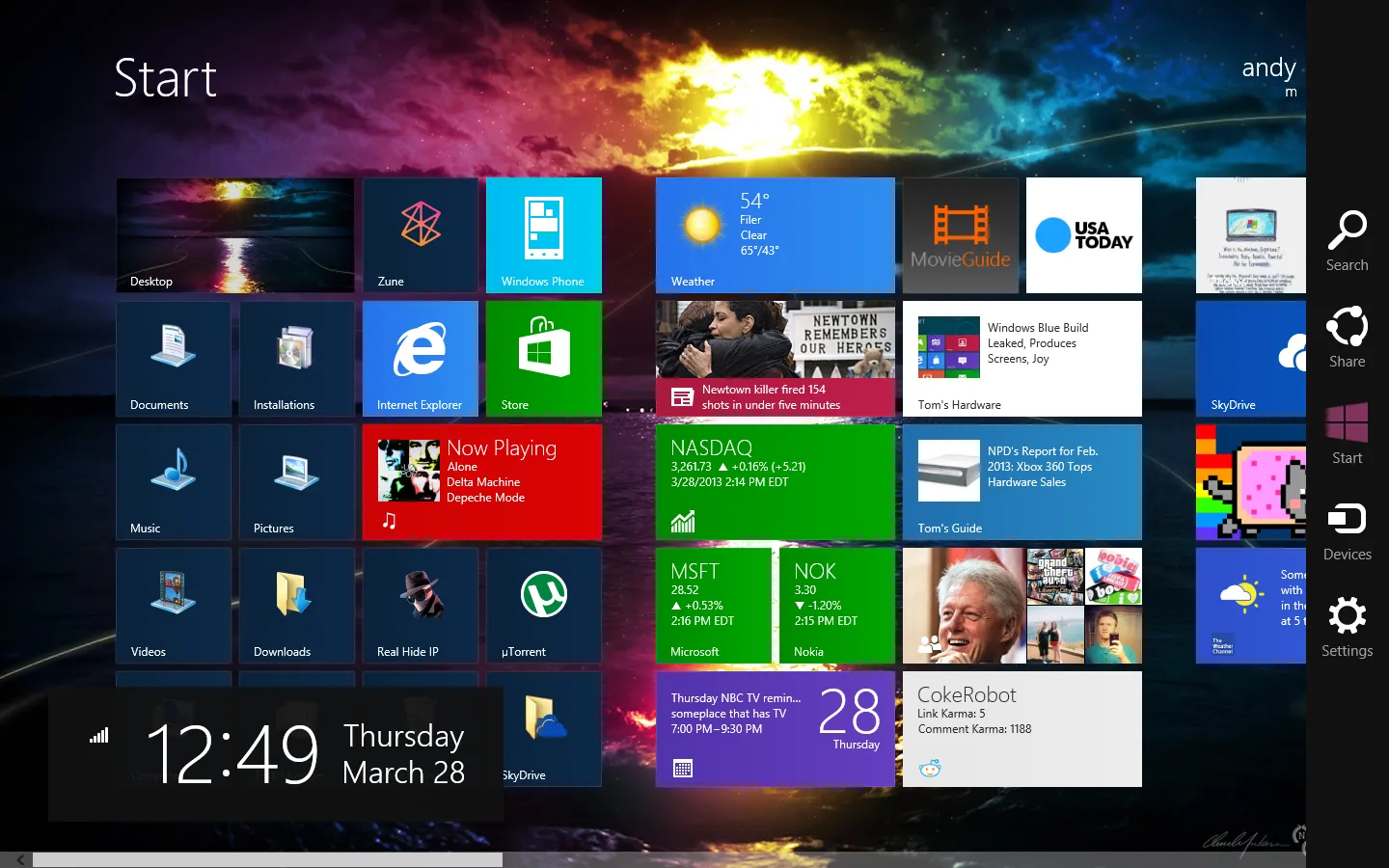Open the CokeRobot reddit karma tile
1389x868 pixels.
point(1022,729)
